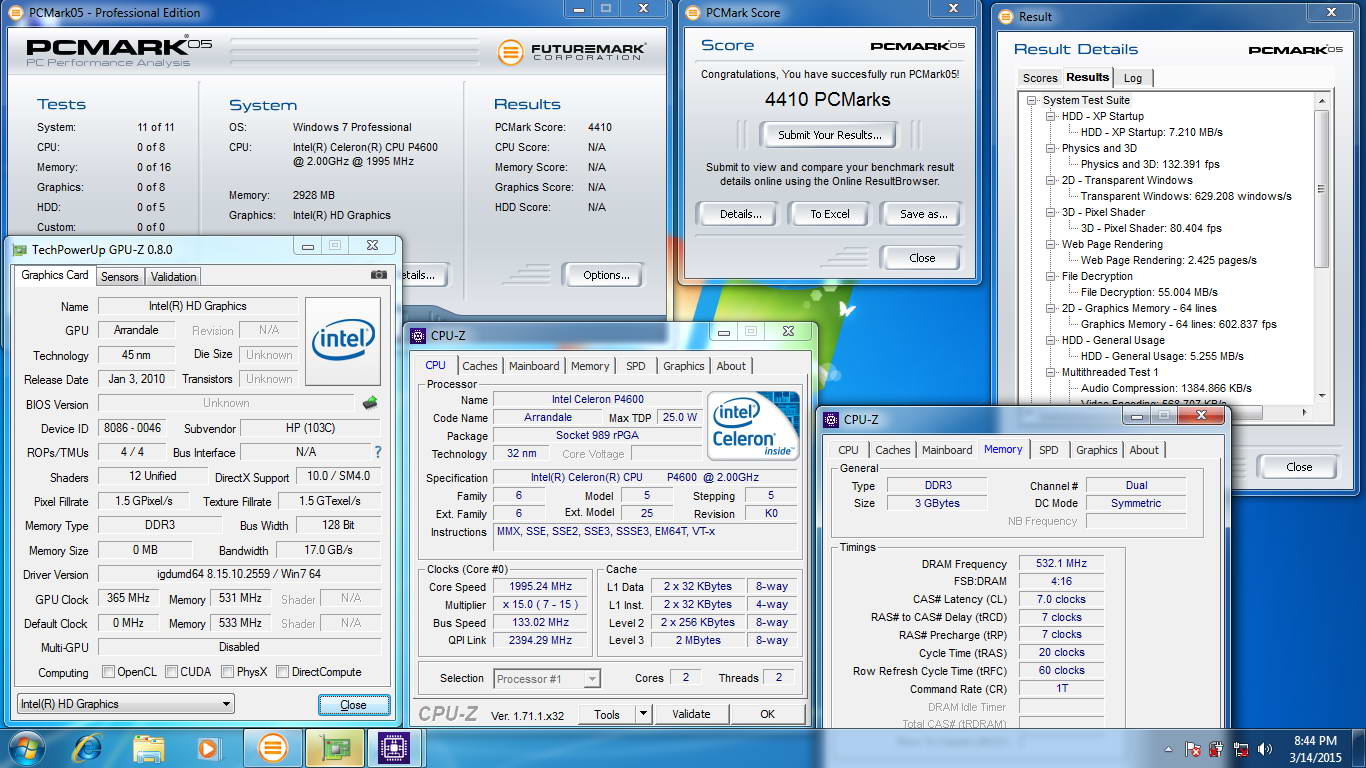This screenshot has height=768, width=1366.
Task: Open the Validation tab in GPU-Z
Action: click(x=173, y=277)
